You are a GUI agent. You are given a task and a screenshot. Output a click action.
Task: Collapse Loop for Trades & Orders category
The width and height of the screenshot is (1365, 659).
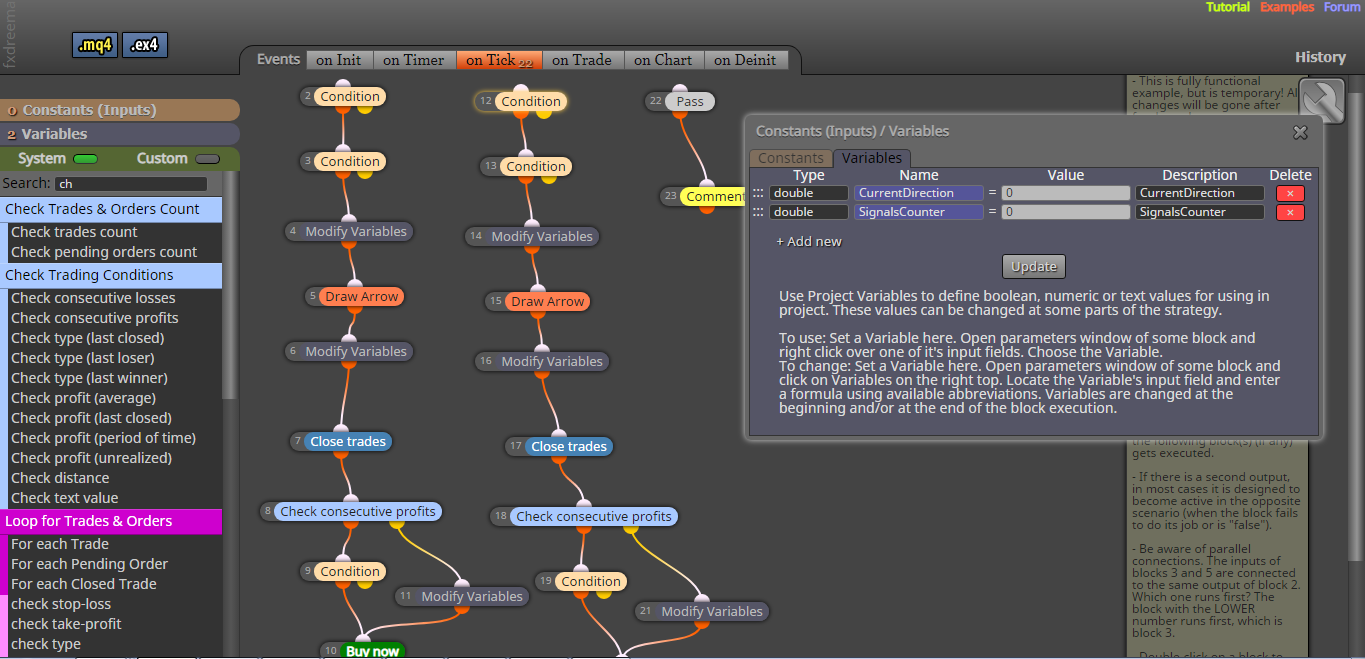click(111, 521)
